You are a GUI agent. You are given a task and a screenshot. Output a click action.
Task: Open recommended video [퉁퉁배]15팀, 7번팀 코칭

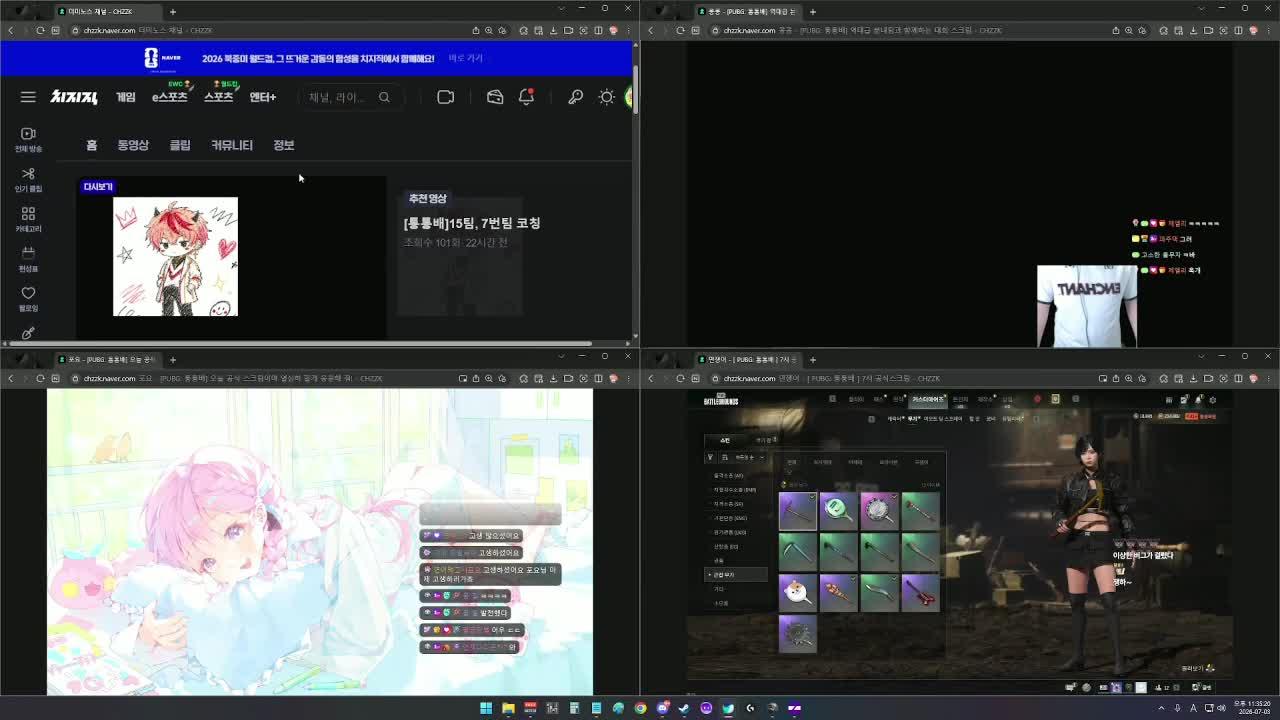[x=472, y=223]
